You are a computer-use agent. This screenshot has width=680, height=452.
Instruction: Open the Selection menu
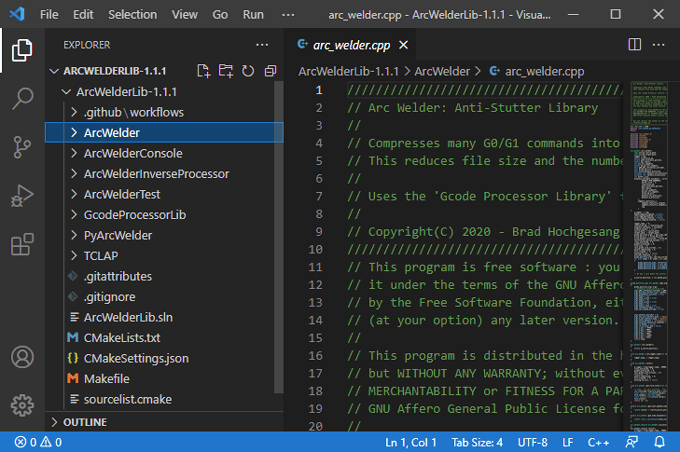[x=132, y=15]
